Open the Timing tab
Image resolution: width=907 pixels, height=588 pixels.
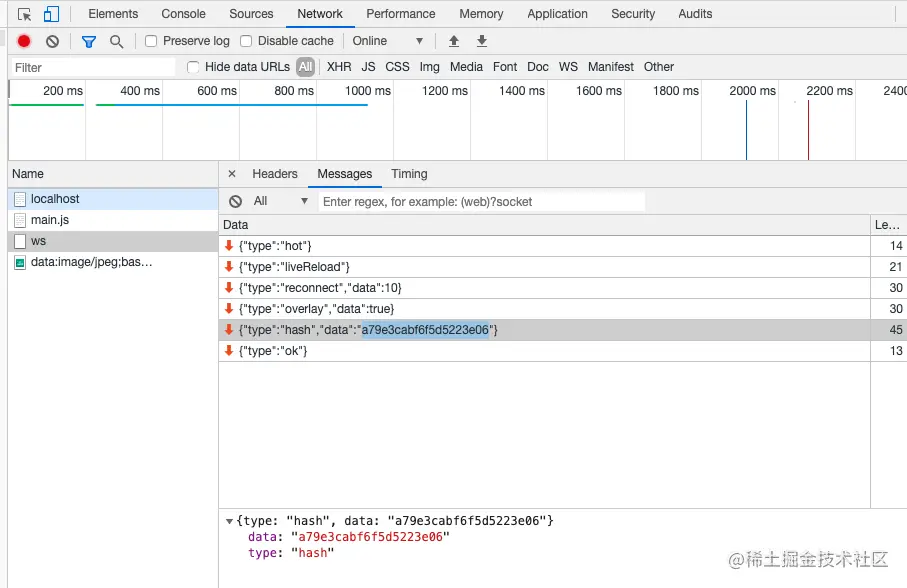409,174
